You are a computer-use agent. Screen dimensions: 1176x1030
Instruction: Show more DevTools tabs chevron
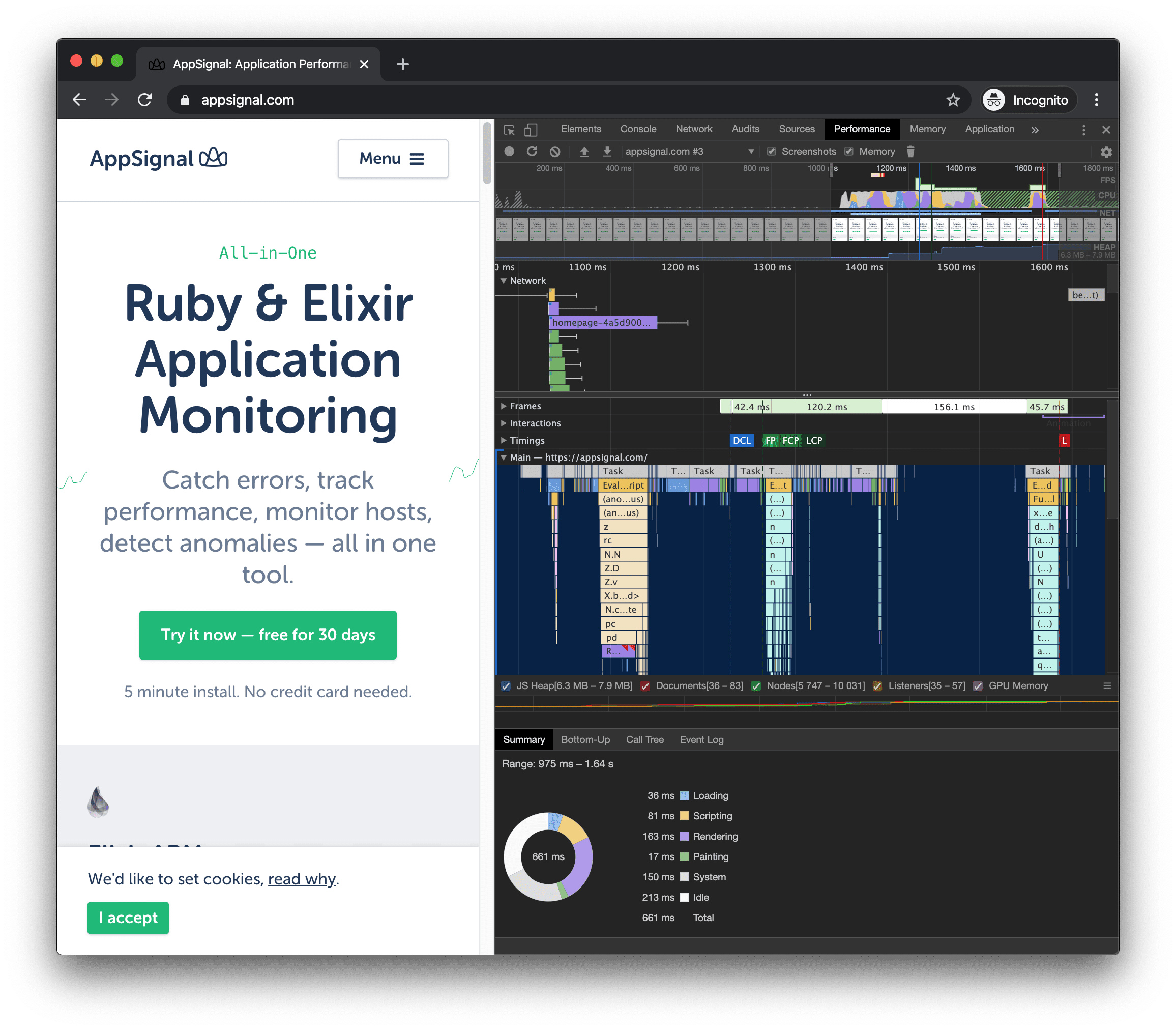tap(1035, 130)
